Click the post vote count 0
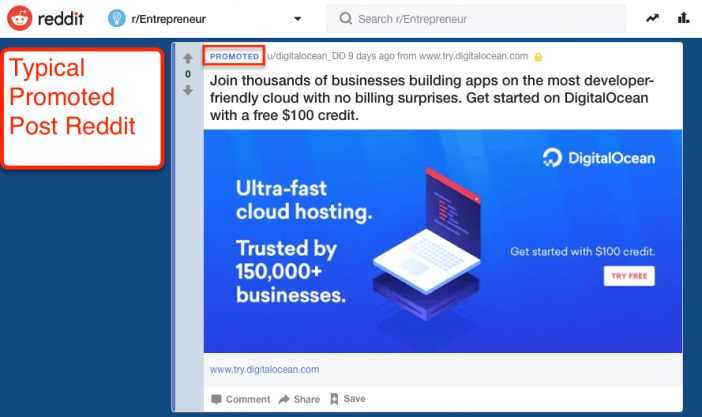This screenshot has height=417, width=702. point(188,74)
